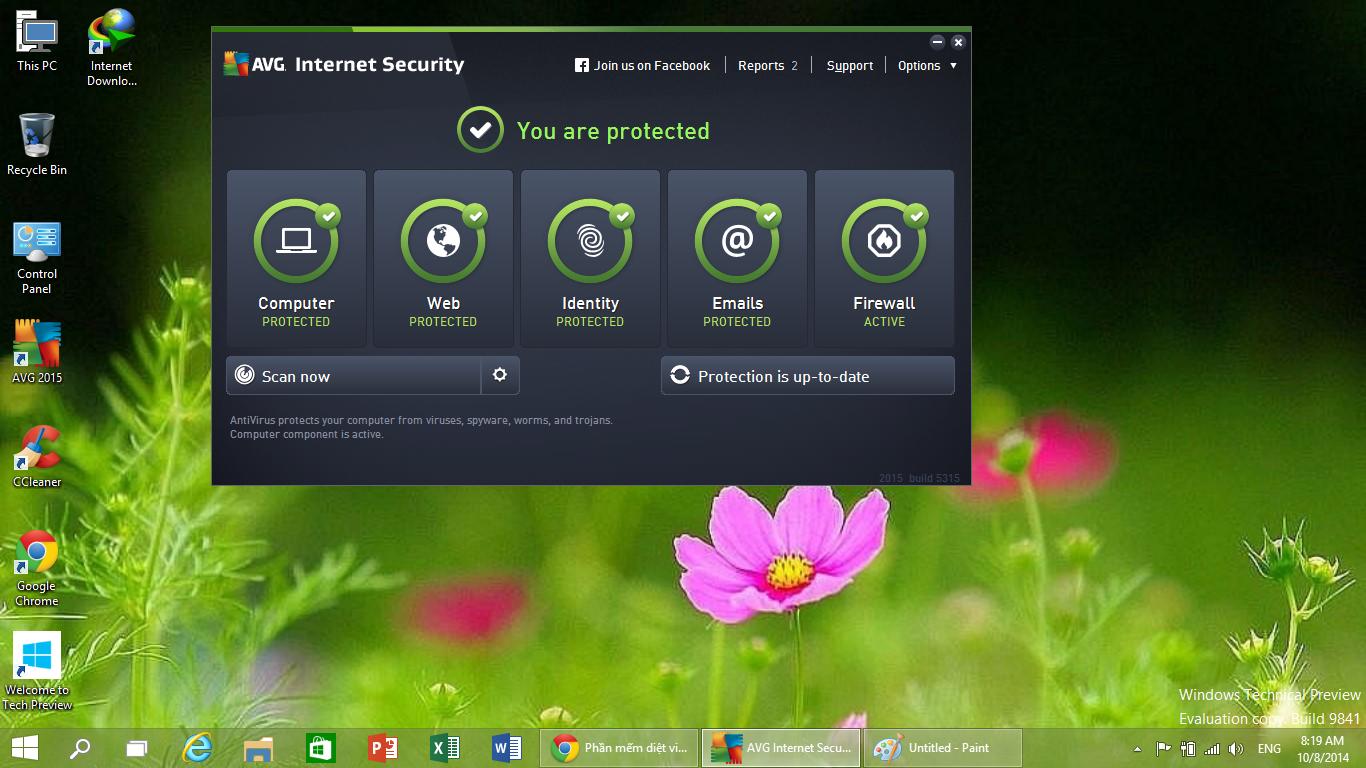1366x768 pixels.
Task: Open the Reports menu
Action: (x=768, y=66)
